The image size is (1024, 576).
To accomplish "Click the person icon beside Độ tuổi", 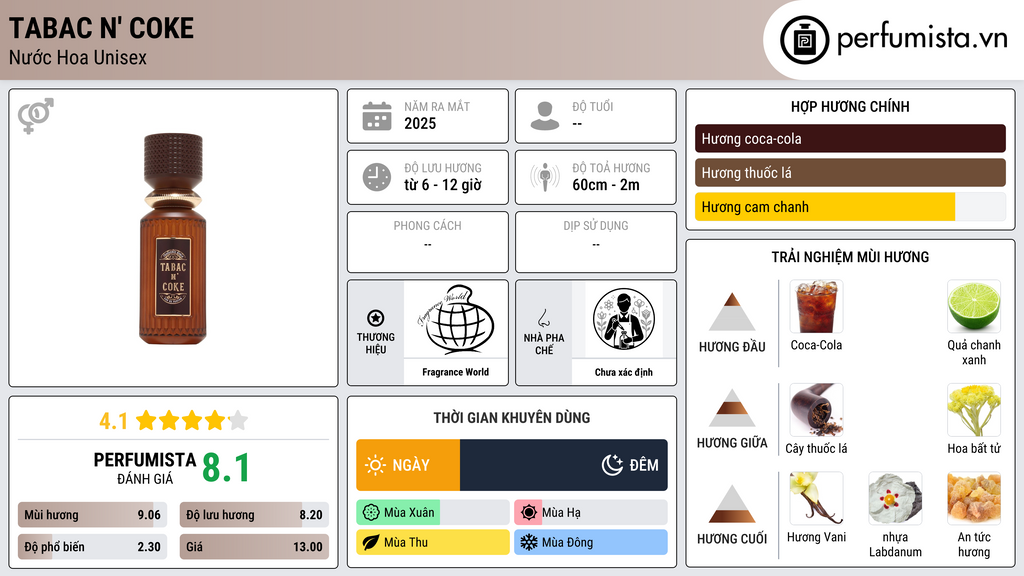I will coord(545,116).
